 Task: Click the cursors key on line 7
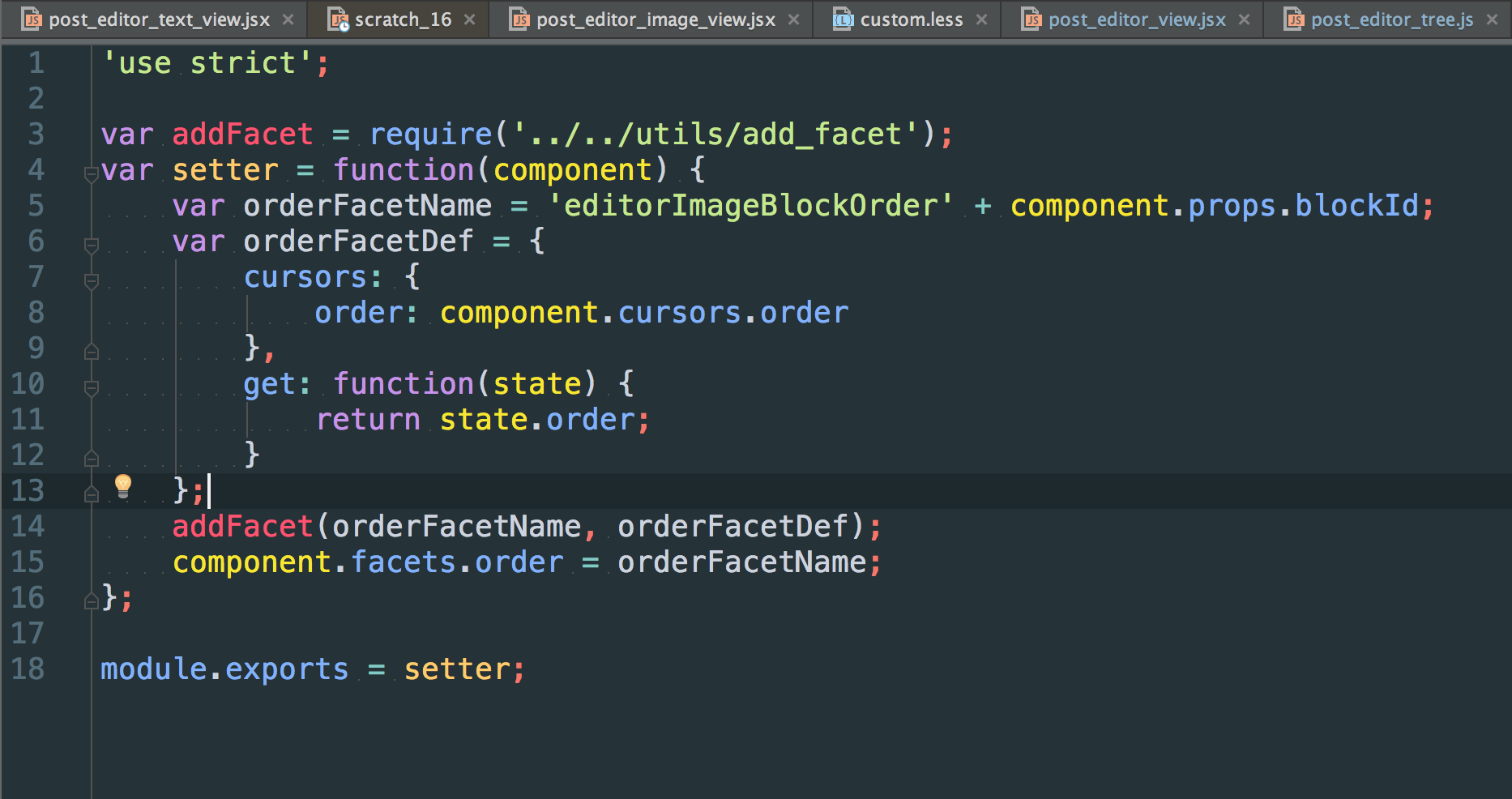[305, 277]
